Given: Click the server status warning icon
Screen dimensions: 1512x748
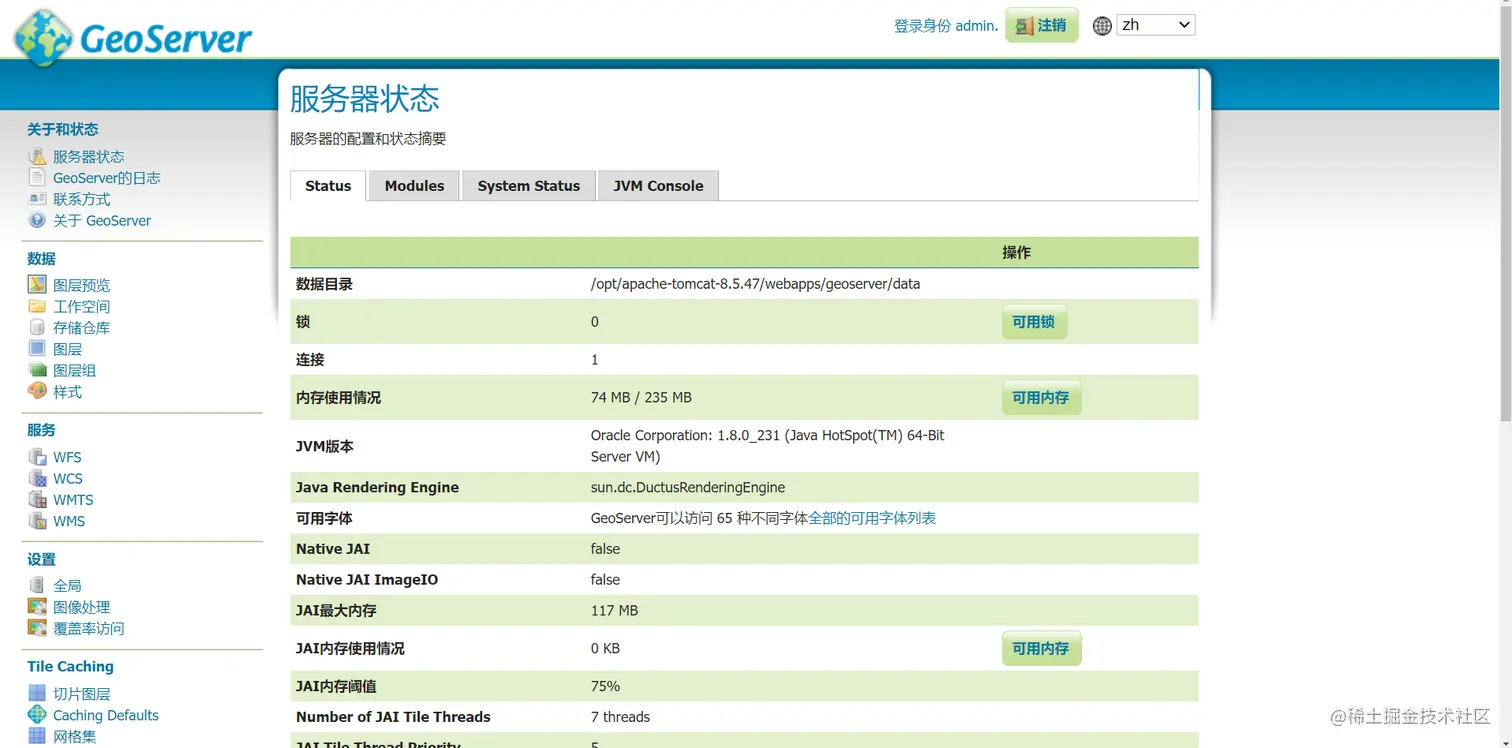Looking at the screenshot, I should [x=37, y=157].
